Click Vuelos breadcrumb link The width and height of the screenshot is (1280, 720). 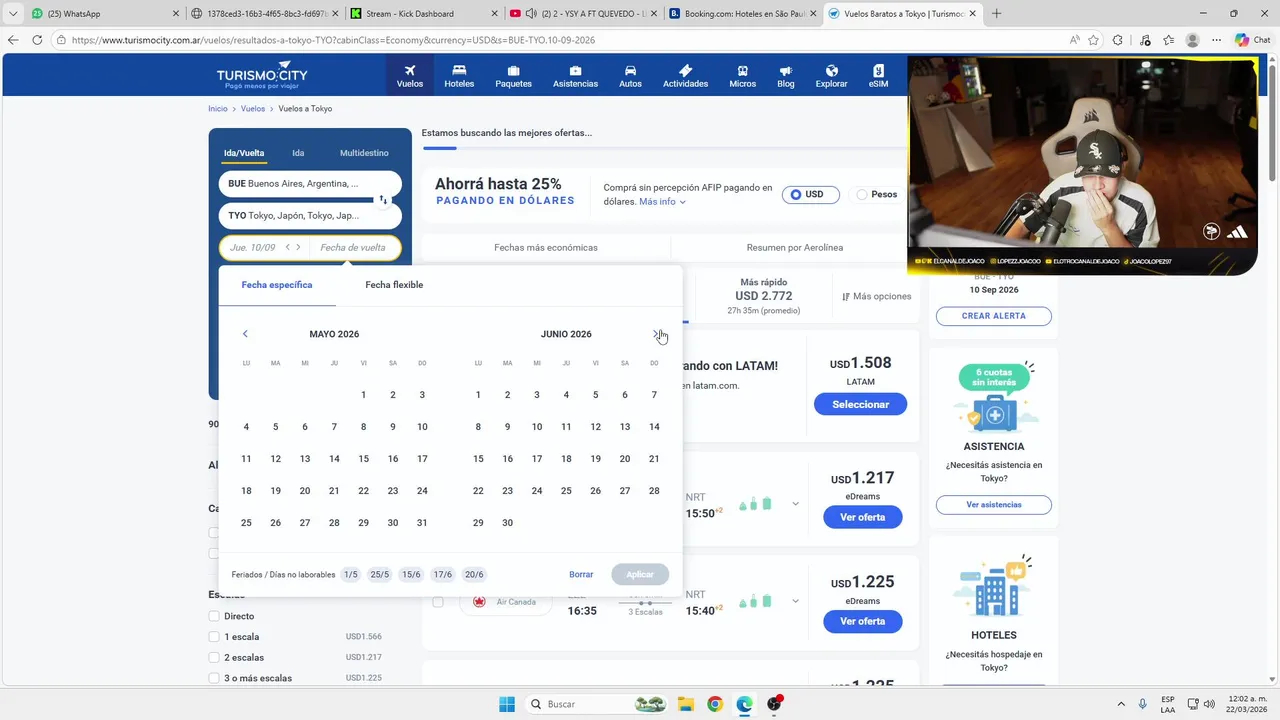coord(253,108)
